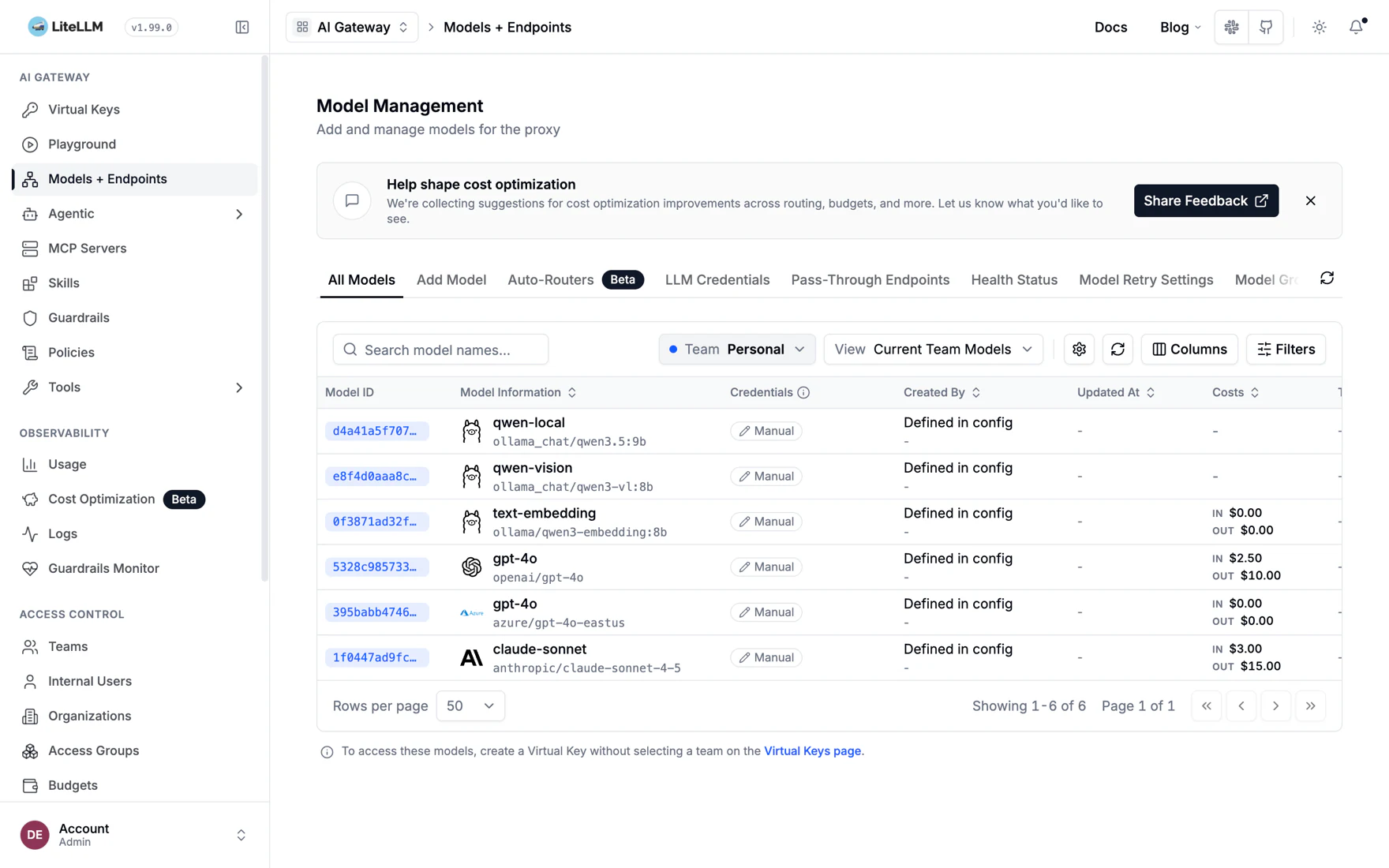Open Internal Users page
1389x868 pixels.
click(135, 681)
